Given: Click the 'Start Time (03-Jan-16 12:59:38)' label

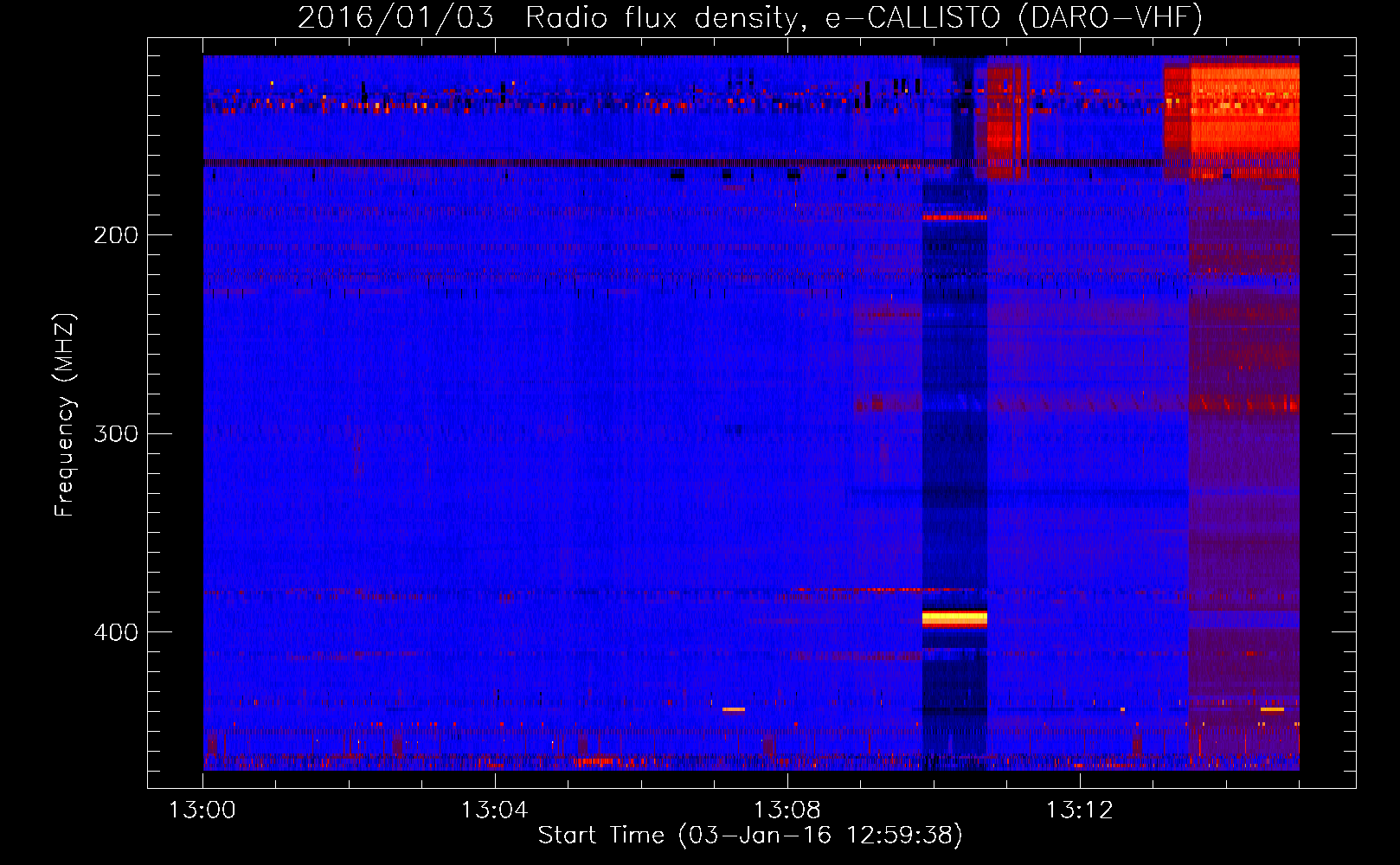Looking at the screenshot, I should click(750, 835).
